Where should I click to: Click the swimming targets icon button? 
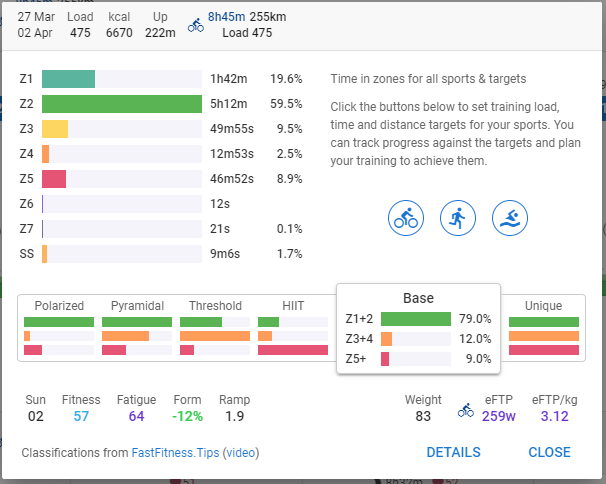[x=510, y=218]
